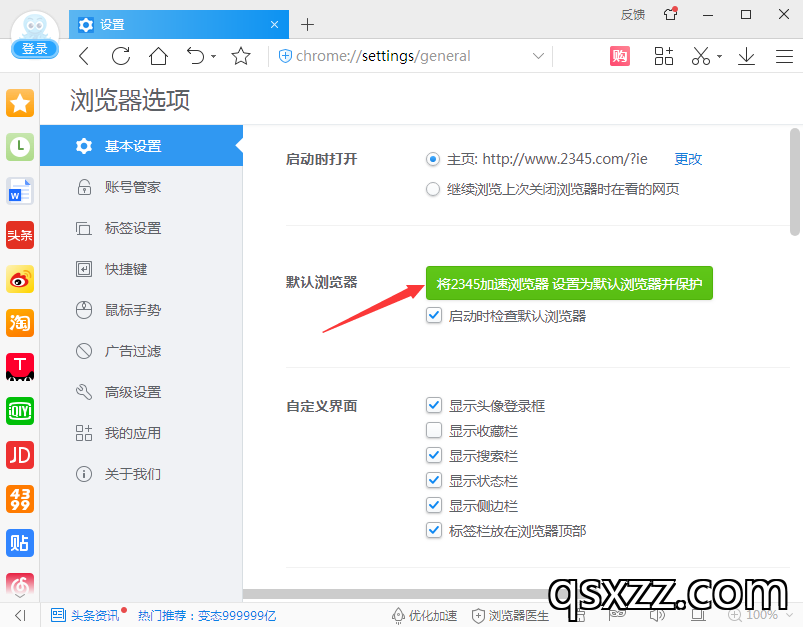Open the 反馈 feedback link
Viewport: 803px width, 627px height.
(632, 15)
